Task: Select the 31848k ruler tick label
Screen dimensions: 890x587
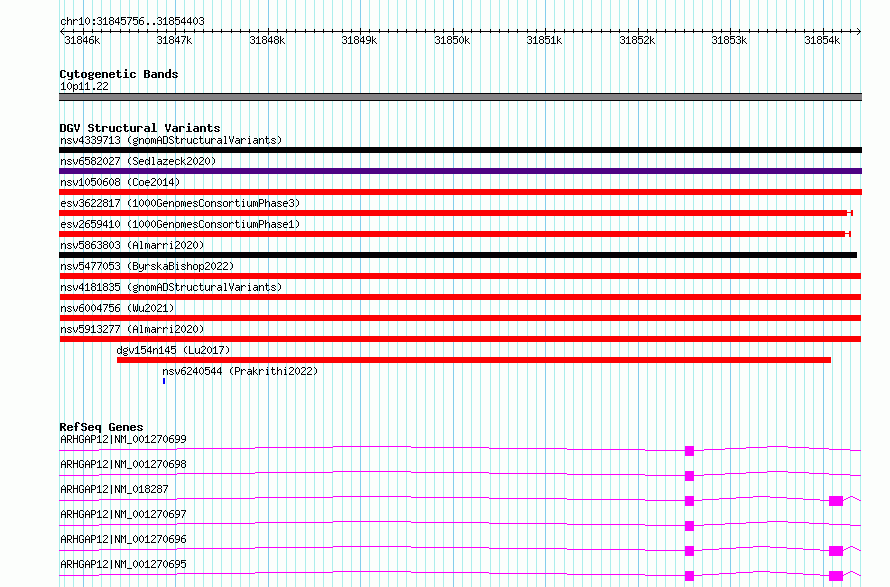Action: coord(267,40)
